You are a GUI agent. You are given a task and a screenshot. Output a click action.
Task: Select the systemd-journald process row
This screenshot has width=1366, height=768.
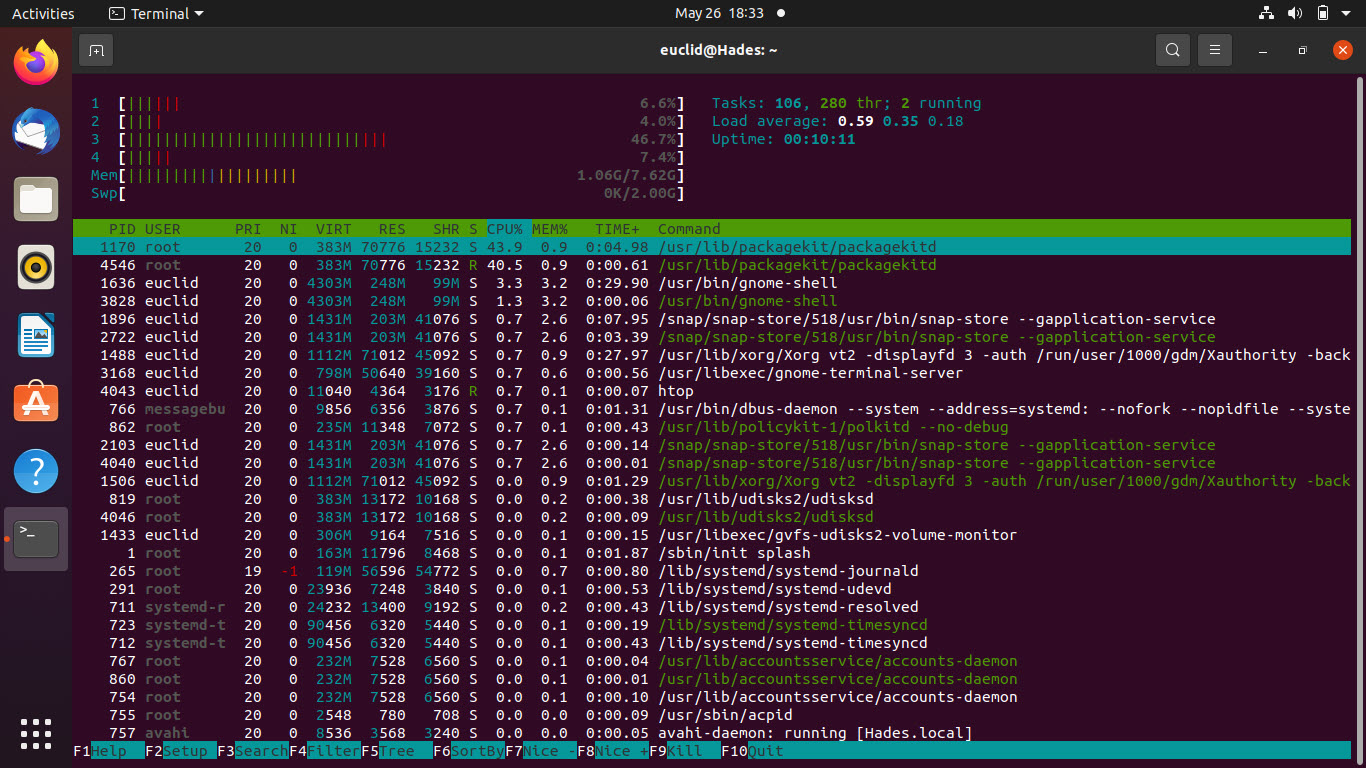coord(712,571)
